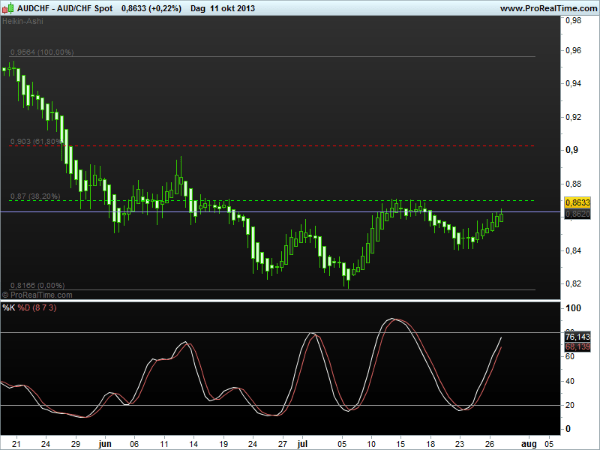
Task: Click the AUDCHF - AUD/CHF Spot title
Action: click(65, 8)
